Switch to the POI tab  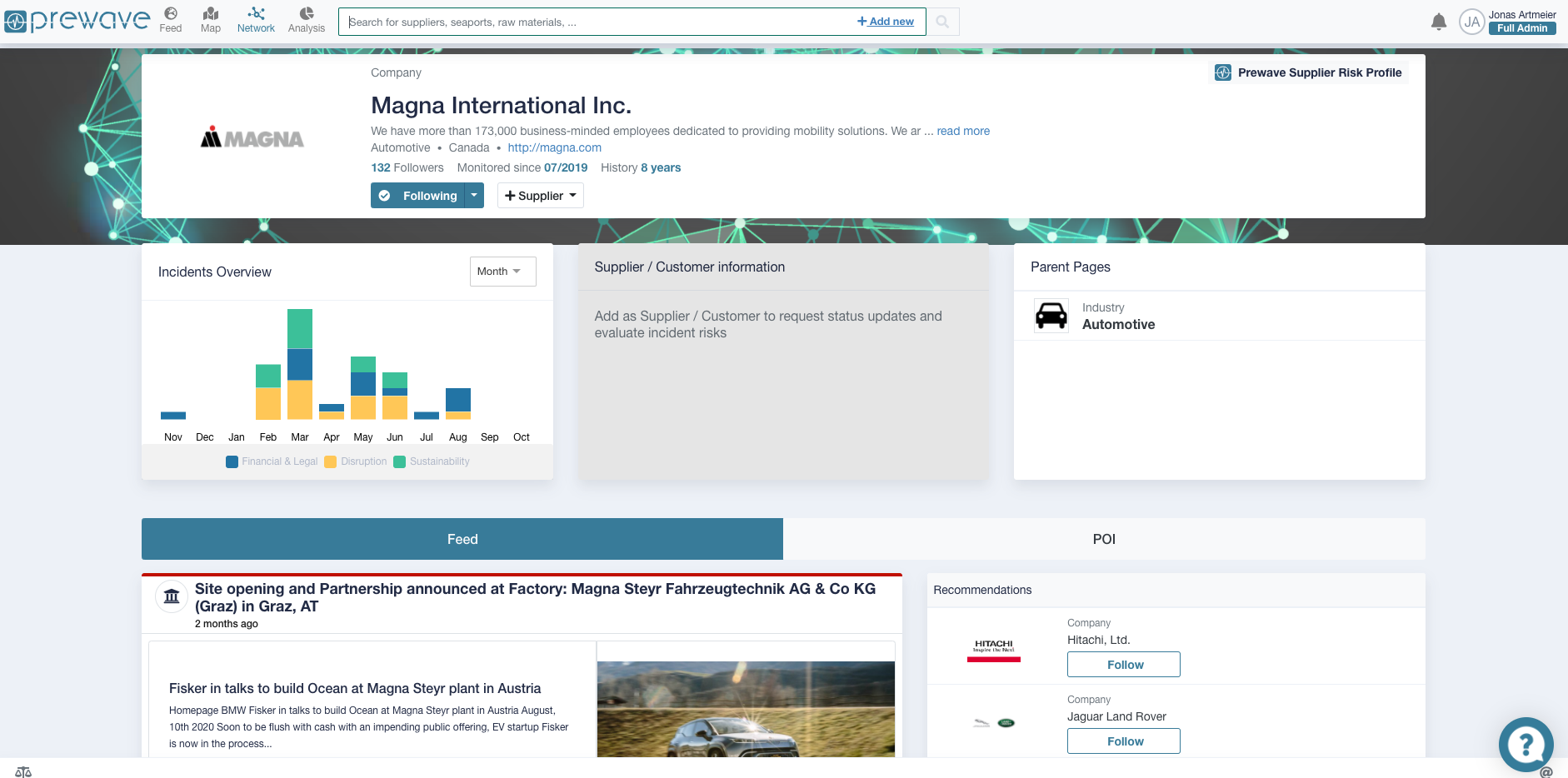tap(1104, 539)
